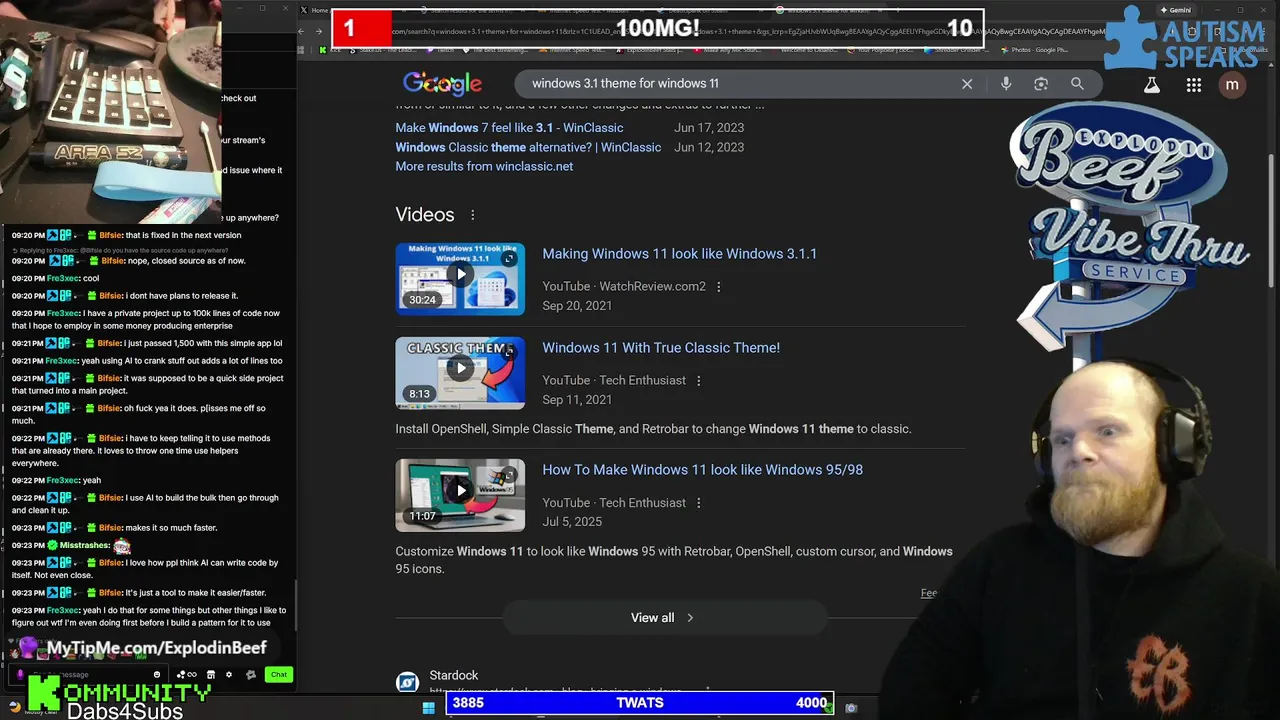
Task: Switch to the Home browser tab
Action: (317, 10)
